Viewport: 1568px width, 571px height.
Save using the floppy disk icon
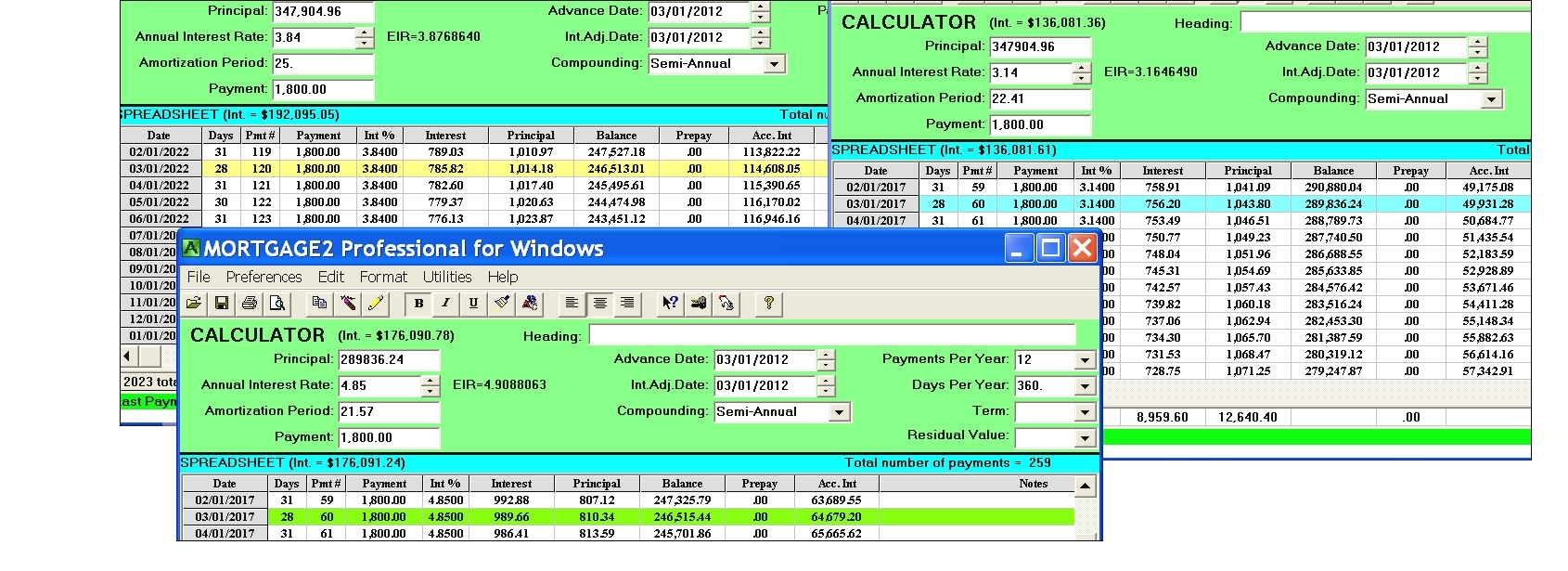222,303
